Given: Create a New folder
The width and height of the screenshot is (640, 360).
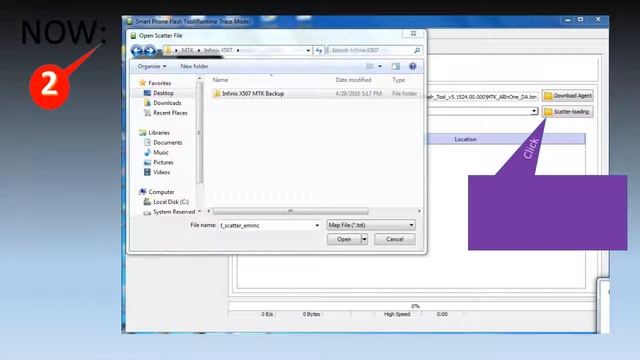Looking at the screenshot, I should tap(194, 66).
